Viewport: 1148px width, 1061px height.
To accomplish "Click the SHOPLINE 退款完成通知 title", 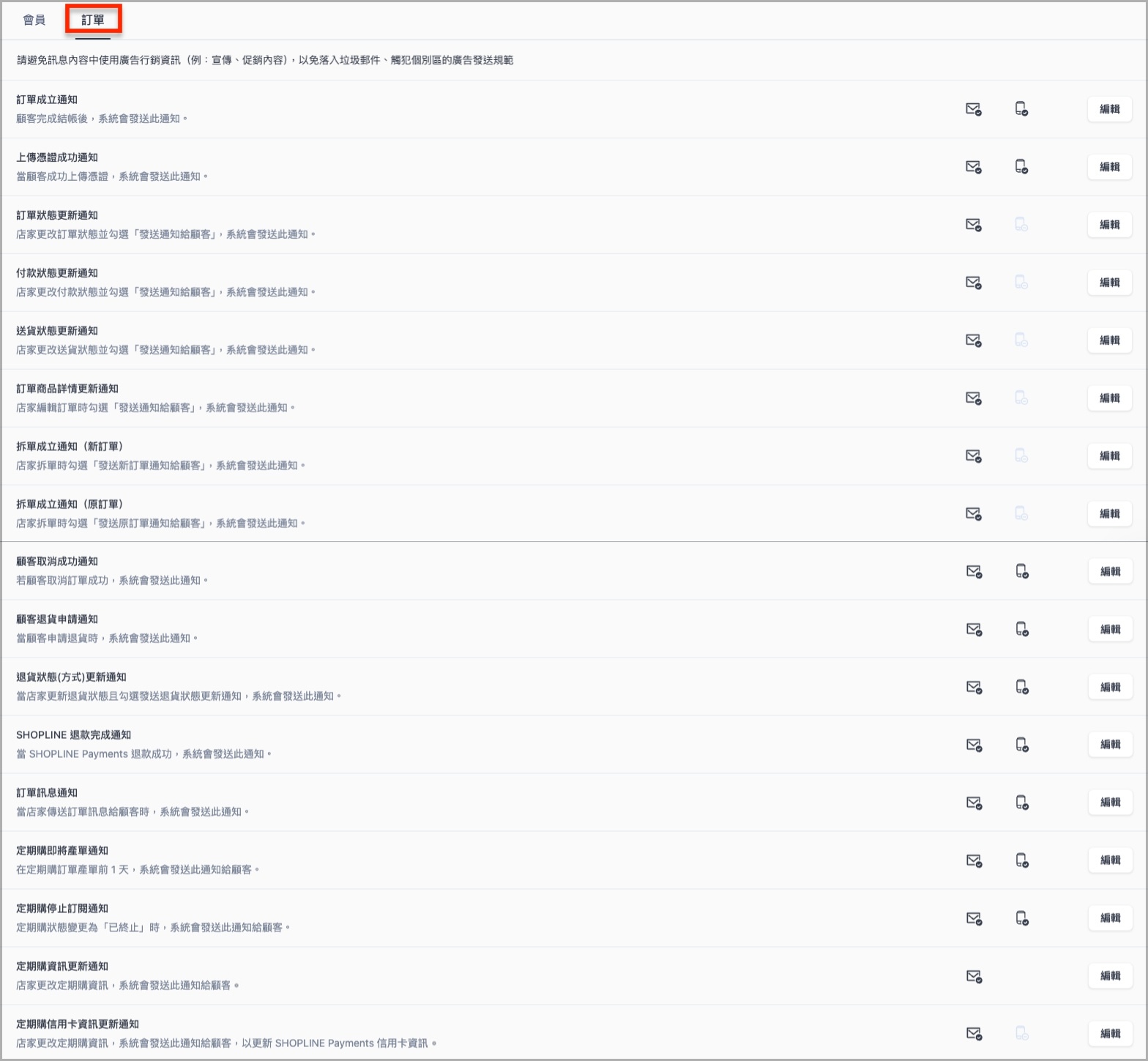I will (73, 735).
